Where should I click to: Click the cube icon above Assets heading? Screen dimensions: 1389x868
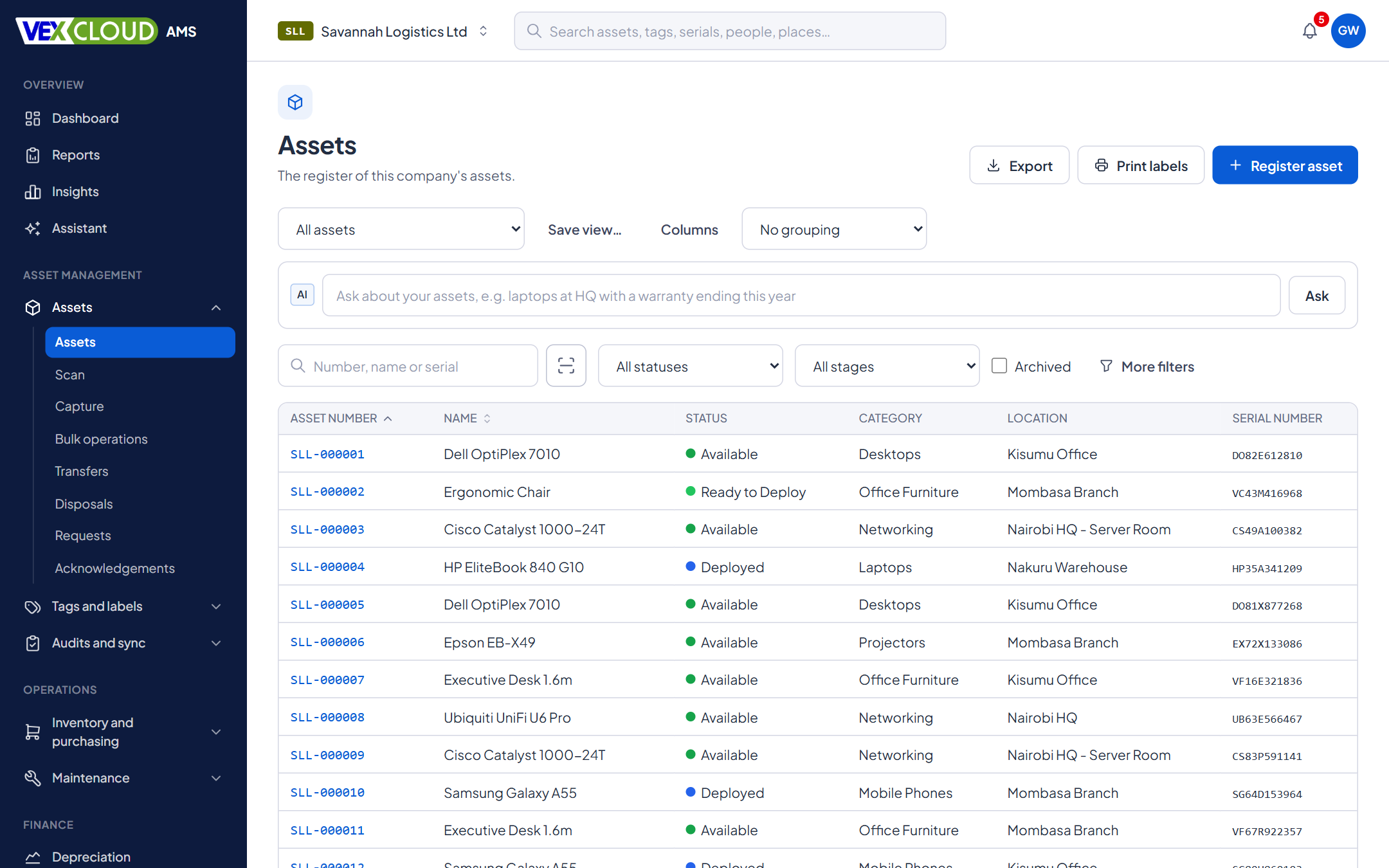pos(295,102)
